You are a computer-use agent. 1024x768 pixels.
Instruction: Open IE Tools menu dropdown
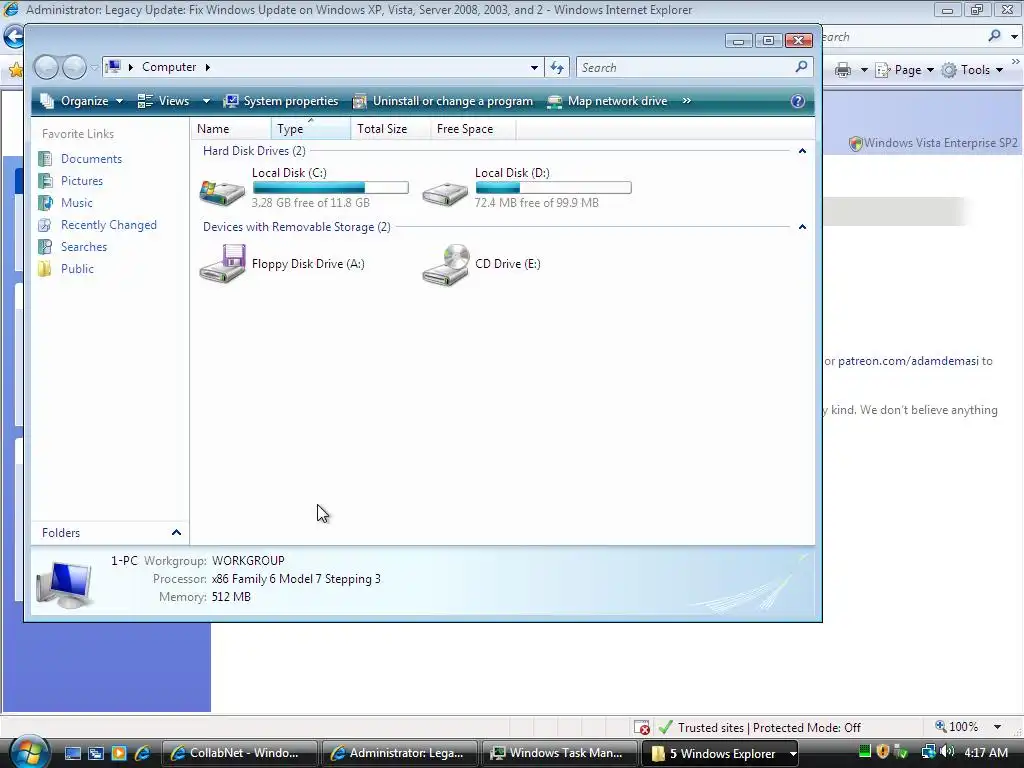pyautogui.click(x=972, y=70)
